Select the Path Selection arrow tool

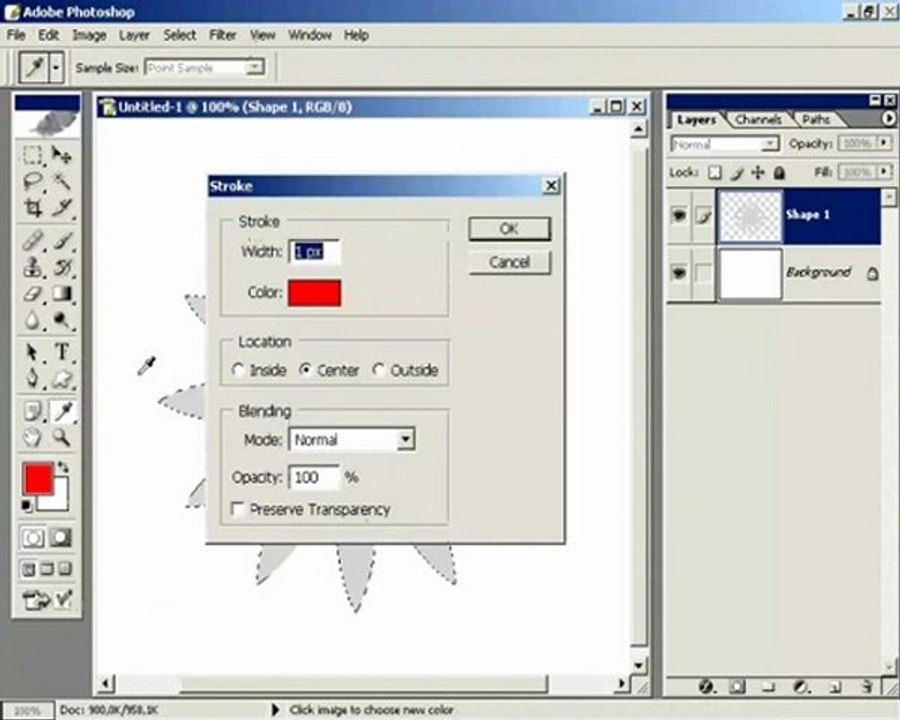tap(32, 351)
